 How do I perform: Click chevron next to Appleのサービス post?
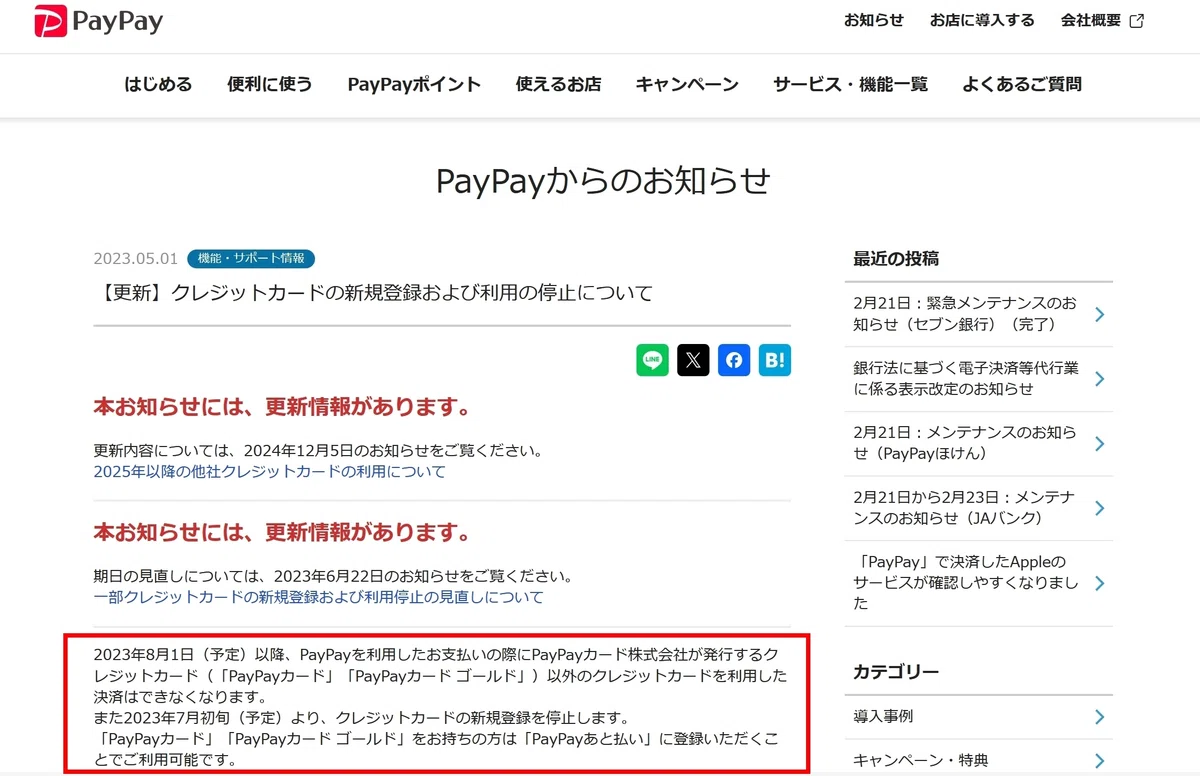[x=1100, y=583]
